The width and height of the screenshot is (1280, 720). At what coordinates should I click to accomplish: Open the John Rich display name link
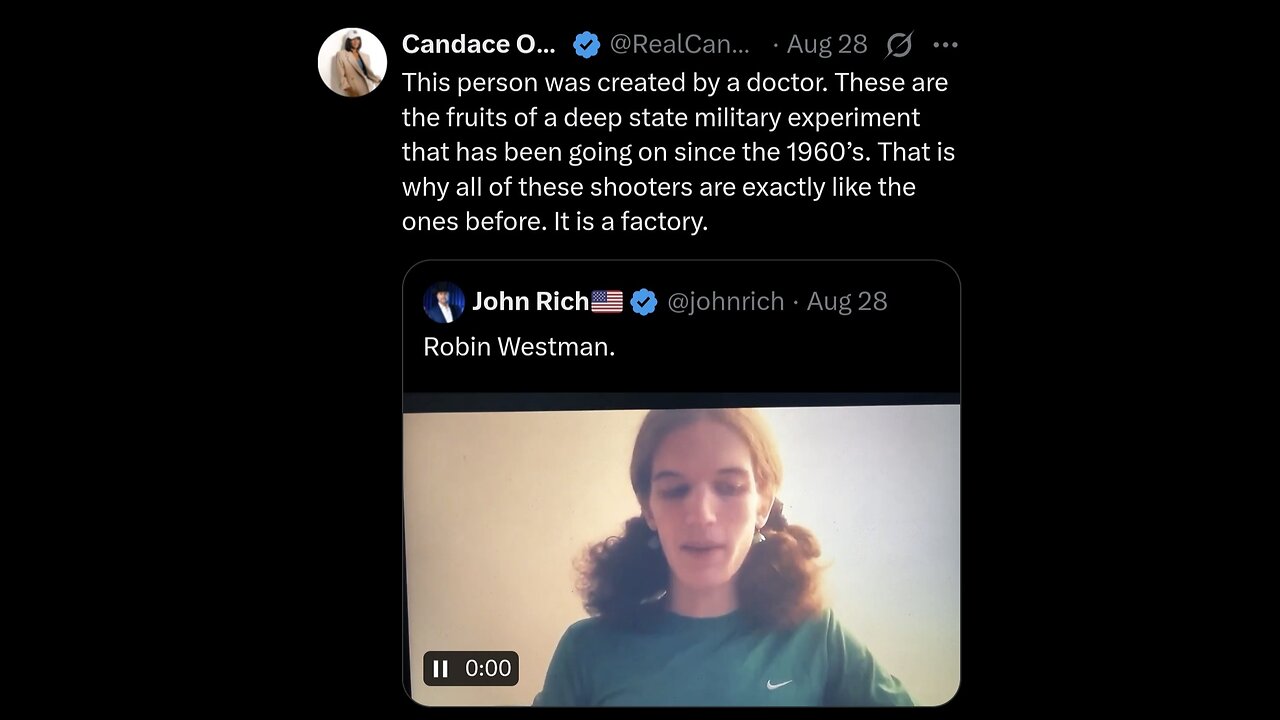click(530, 302)
